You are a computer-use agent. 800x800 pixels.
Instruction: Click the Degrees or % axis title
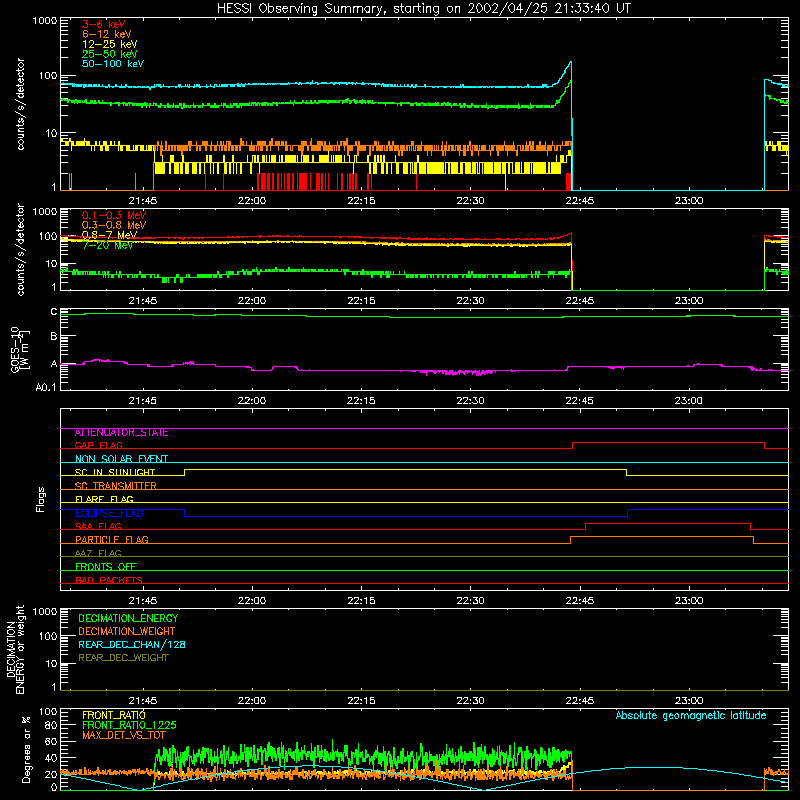[26, 749]
